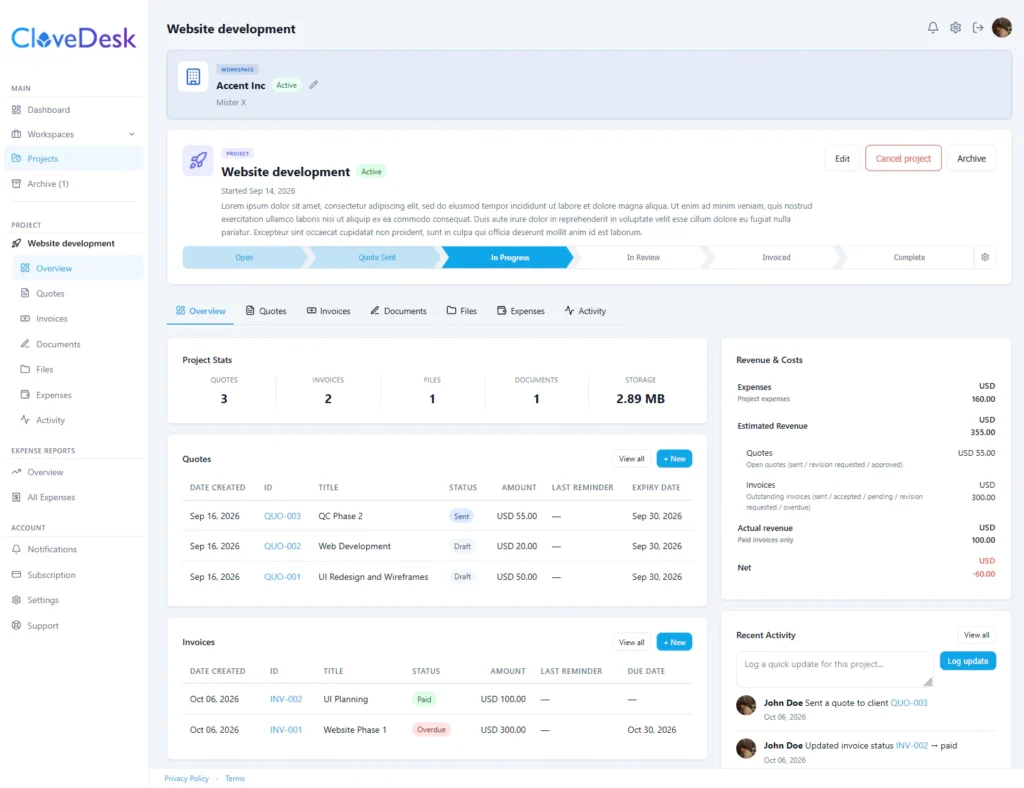Viewport: 1024px width, 788px height.
Task: Click the project rocket icon
Action: 198,161
